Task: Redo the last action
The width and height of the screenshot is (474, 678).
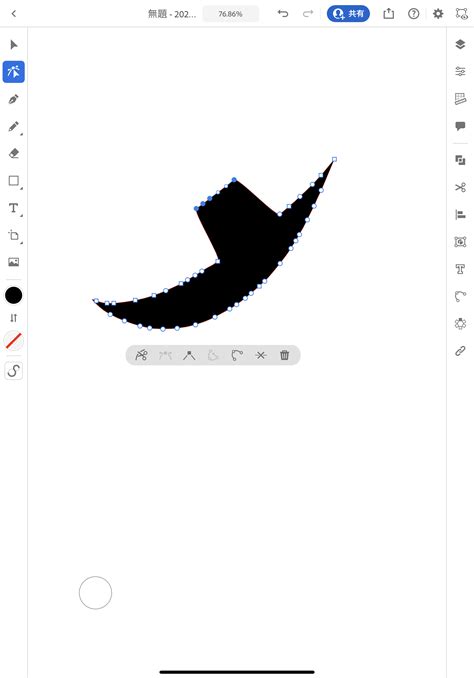Action: tap(307, 13)
